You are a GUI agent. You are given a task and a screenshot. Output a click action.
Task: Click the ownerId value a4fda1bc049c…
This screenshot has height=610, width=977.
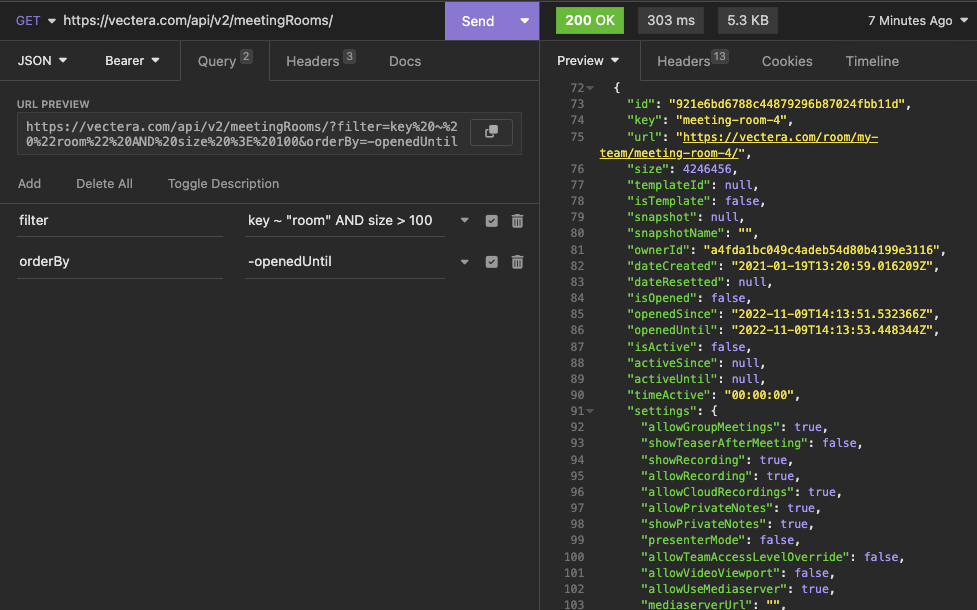point(821,250)
